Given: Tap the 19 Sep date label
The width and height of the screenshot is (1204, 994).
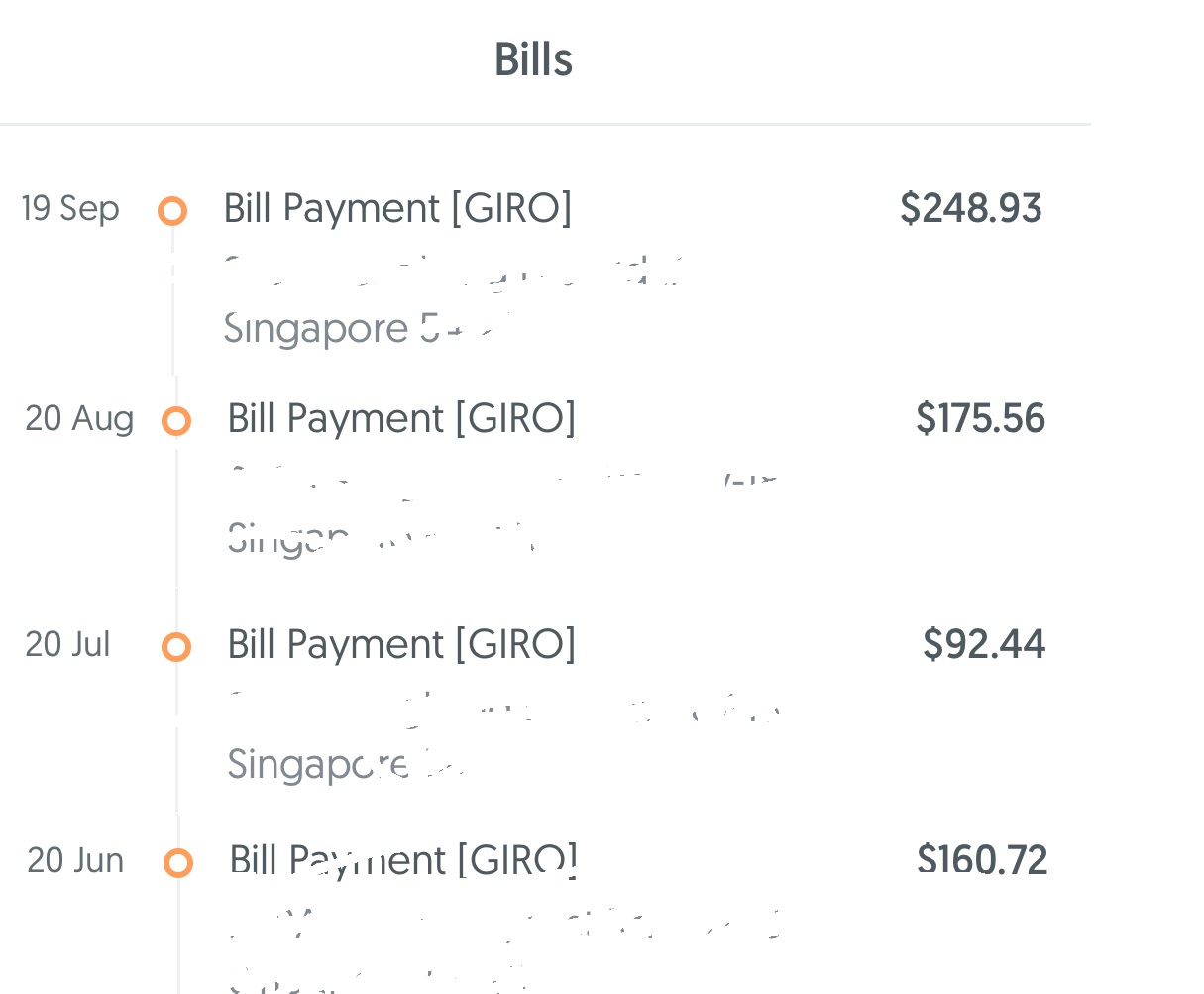Looking at the screenshot, I should 70,209.
